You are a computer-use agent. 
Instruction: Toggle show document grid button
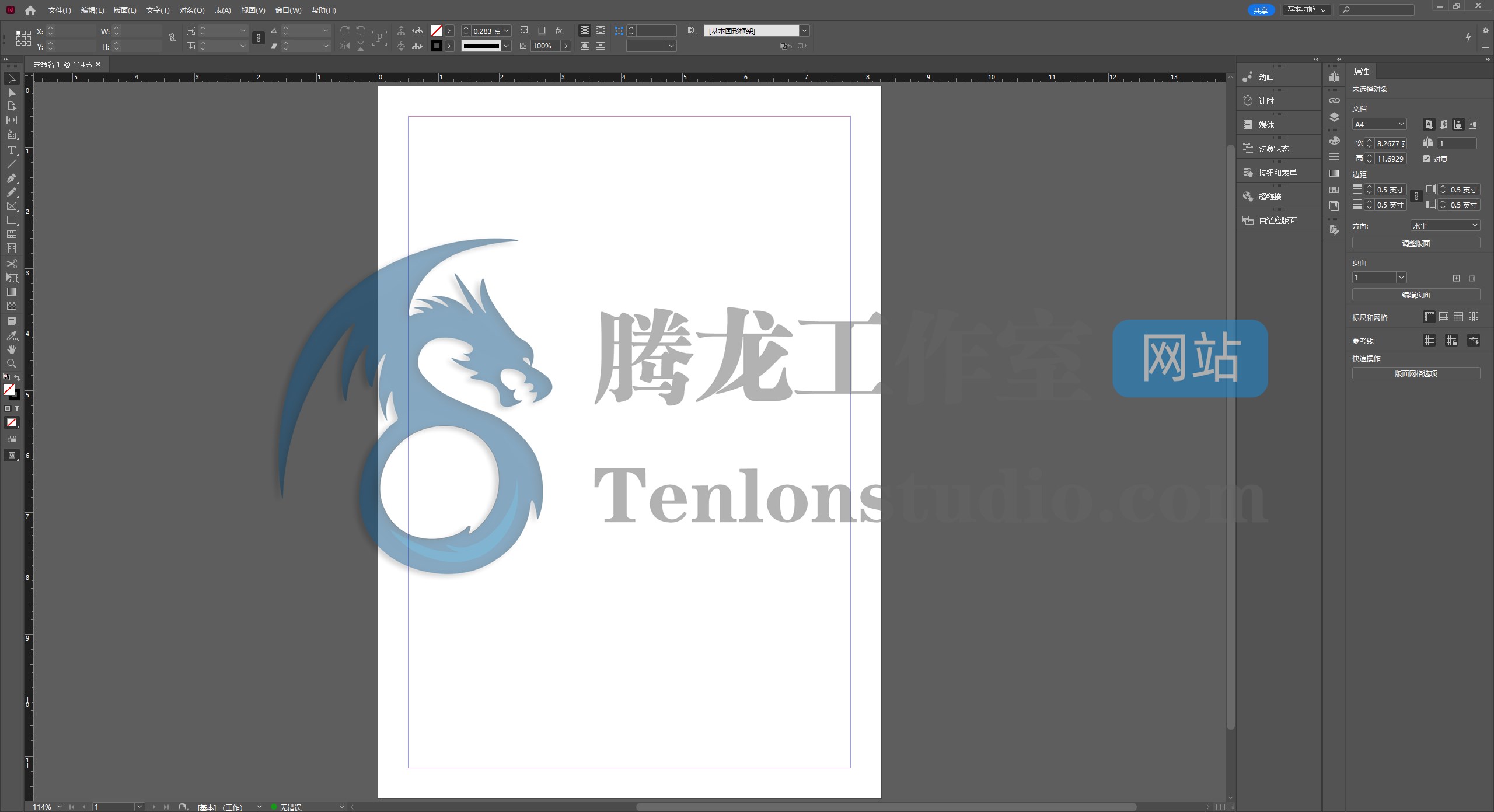(x=1458, y=317)
